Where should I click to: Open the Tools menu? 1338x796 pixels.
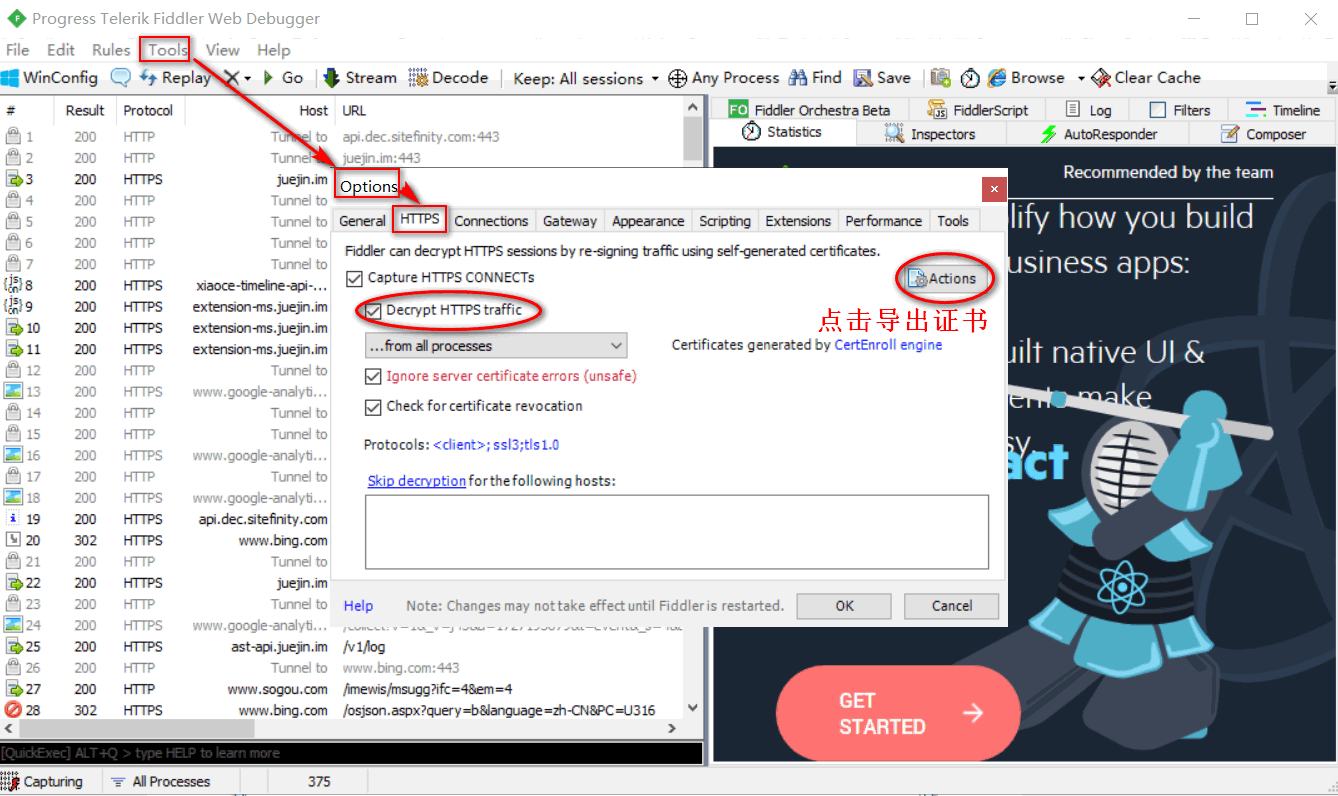pyautogui.click(x=168, y=50)
